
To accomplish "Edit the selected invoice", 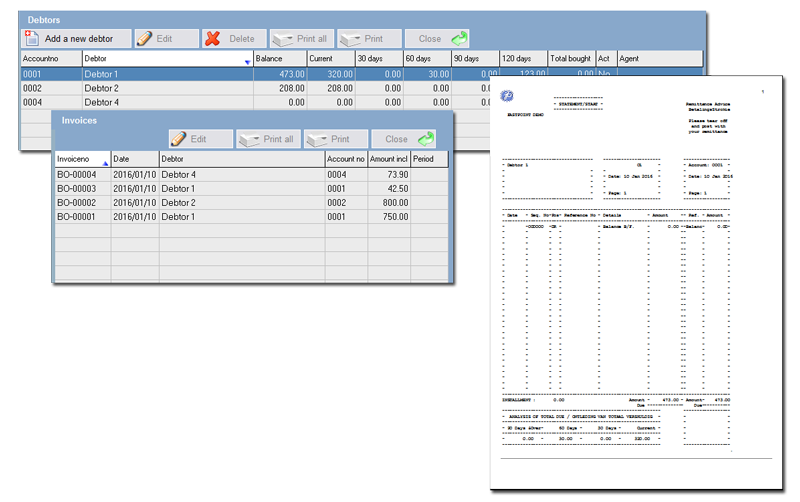I will coord(201,139).
